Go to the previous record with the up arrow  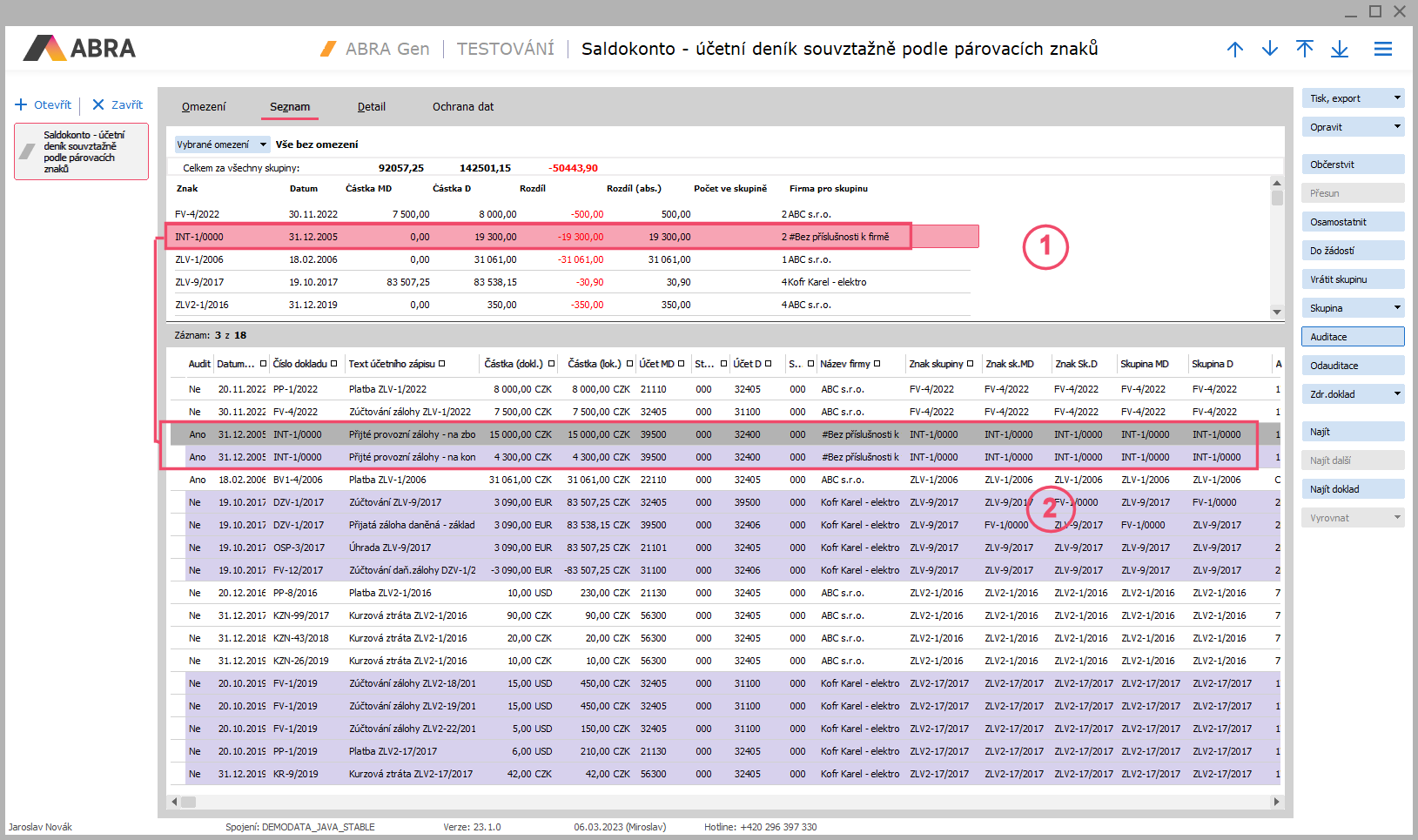(x=1234, y=49)
